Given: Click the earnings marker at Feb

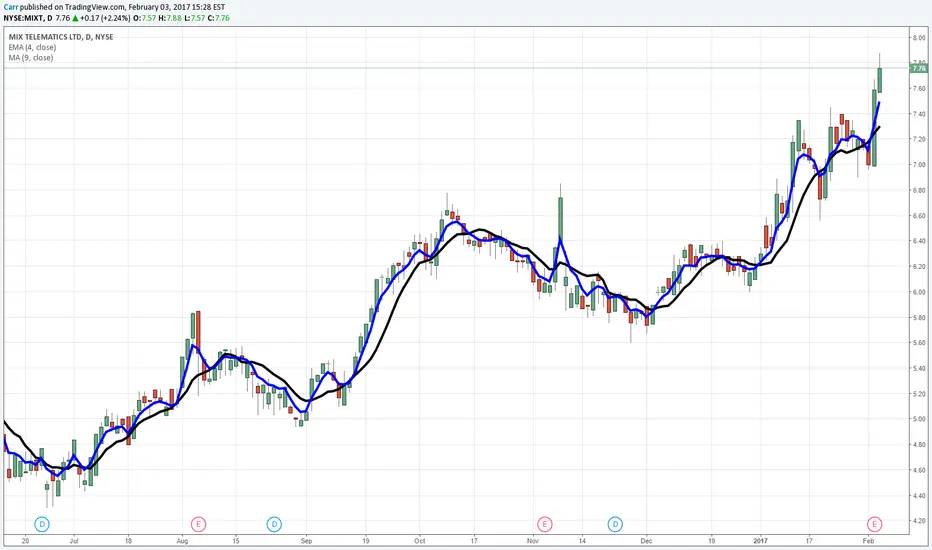Looking at the screenshot, I should 874,524.
